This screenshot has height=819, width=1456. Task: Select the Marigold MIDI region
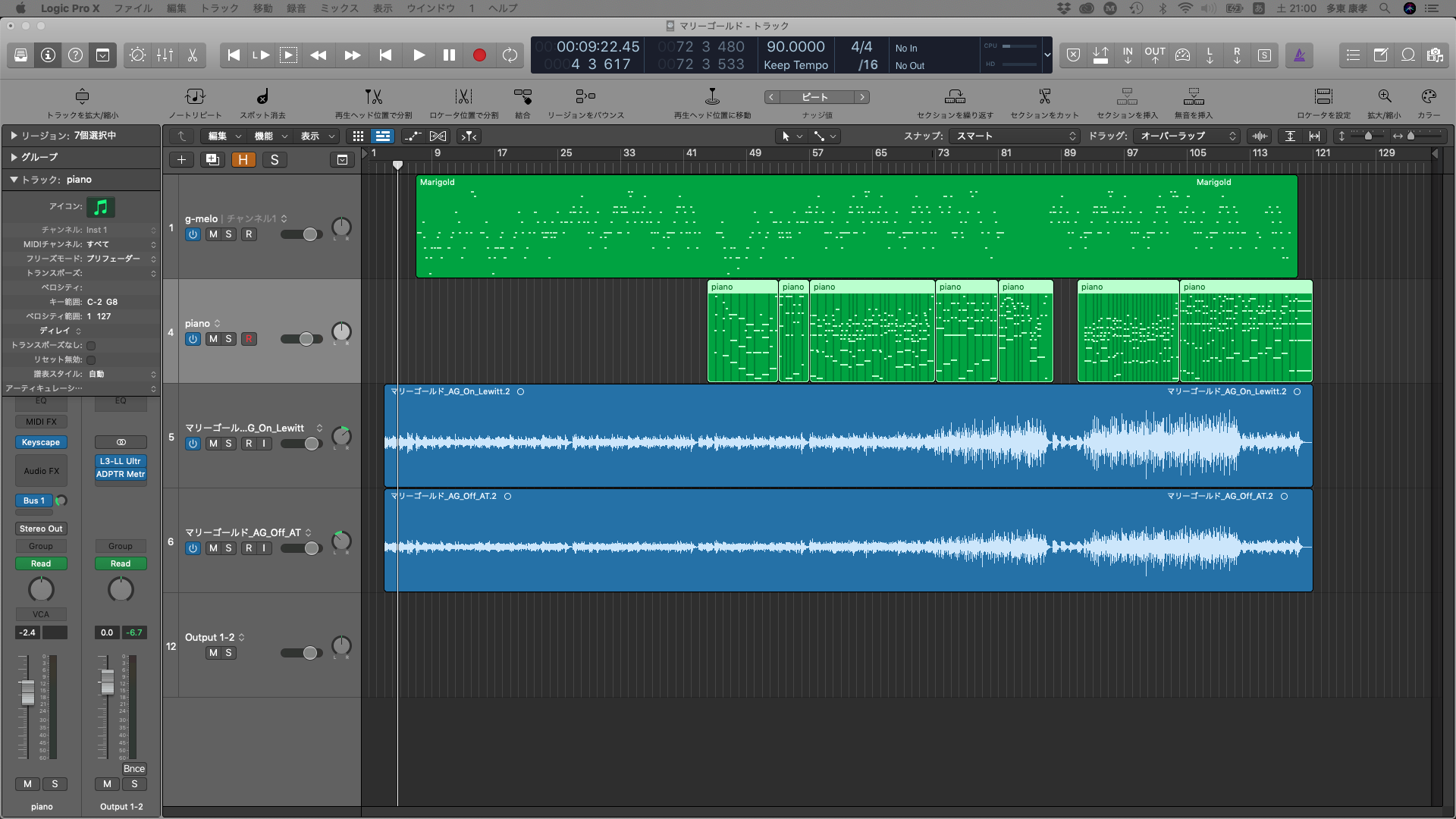tap(855, 227)
